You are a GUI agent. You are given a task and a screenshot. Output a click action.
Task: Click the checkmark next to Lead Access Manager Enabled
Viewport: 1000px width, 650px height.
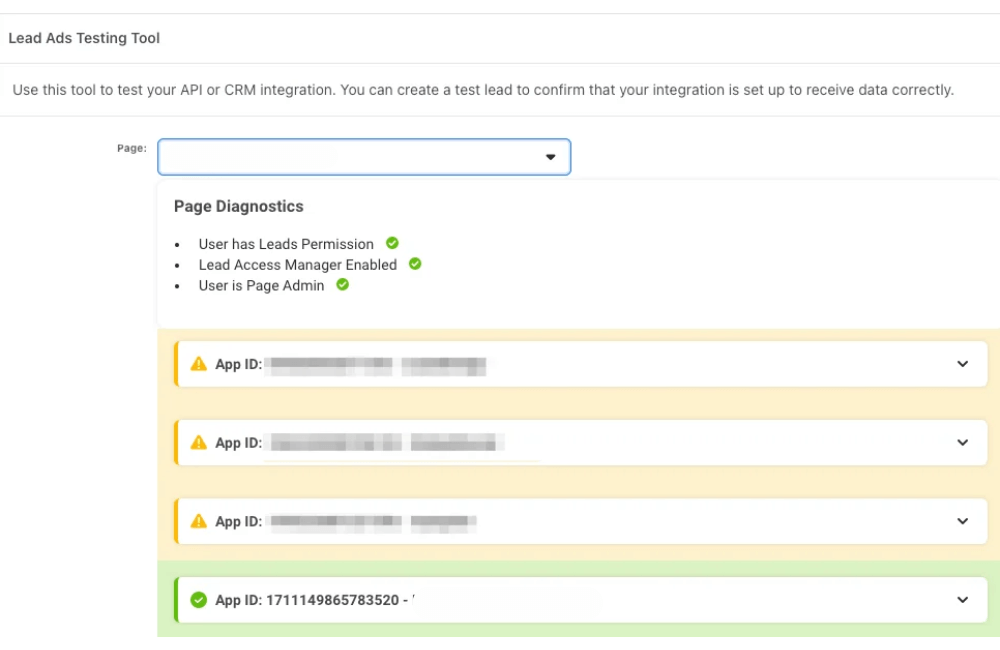(x=414, y=264)
